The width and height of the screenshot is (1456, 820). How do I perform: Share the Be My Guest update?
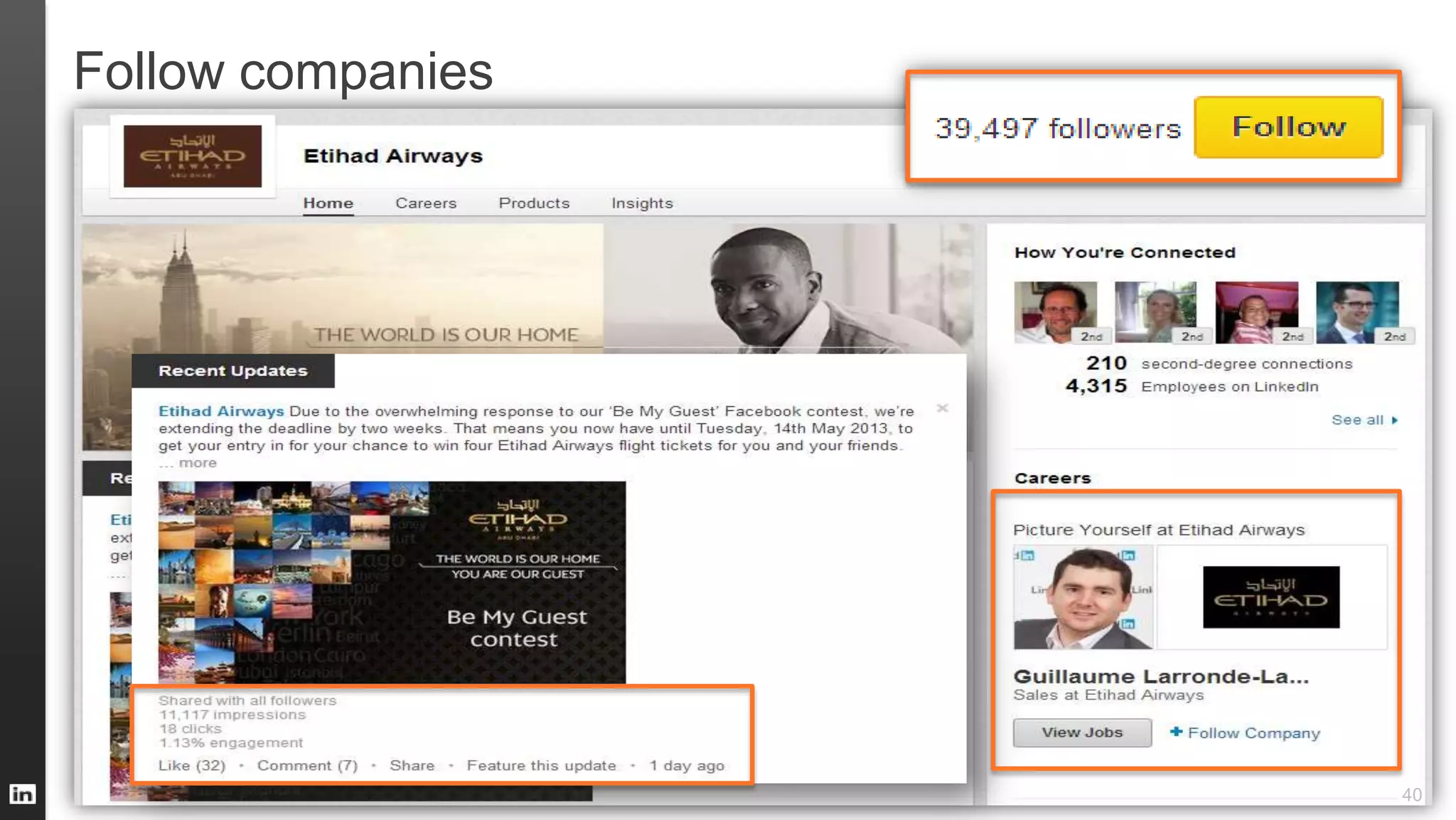pyautogui.click(x=412, y=766)
